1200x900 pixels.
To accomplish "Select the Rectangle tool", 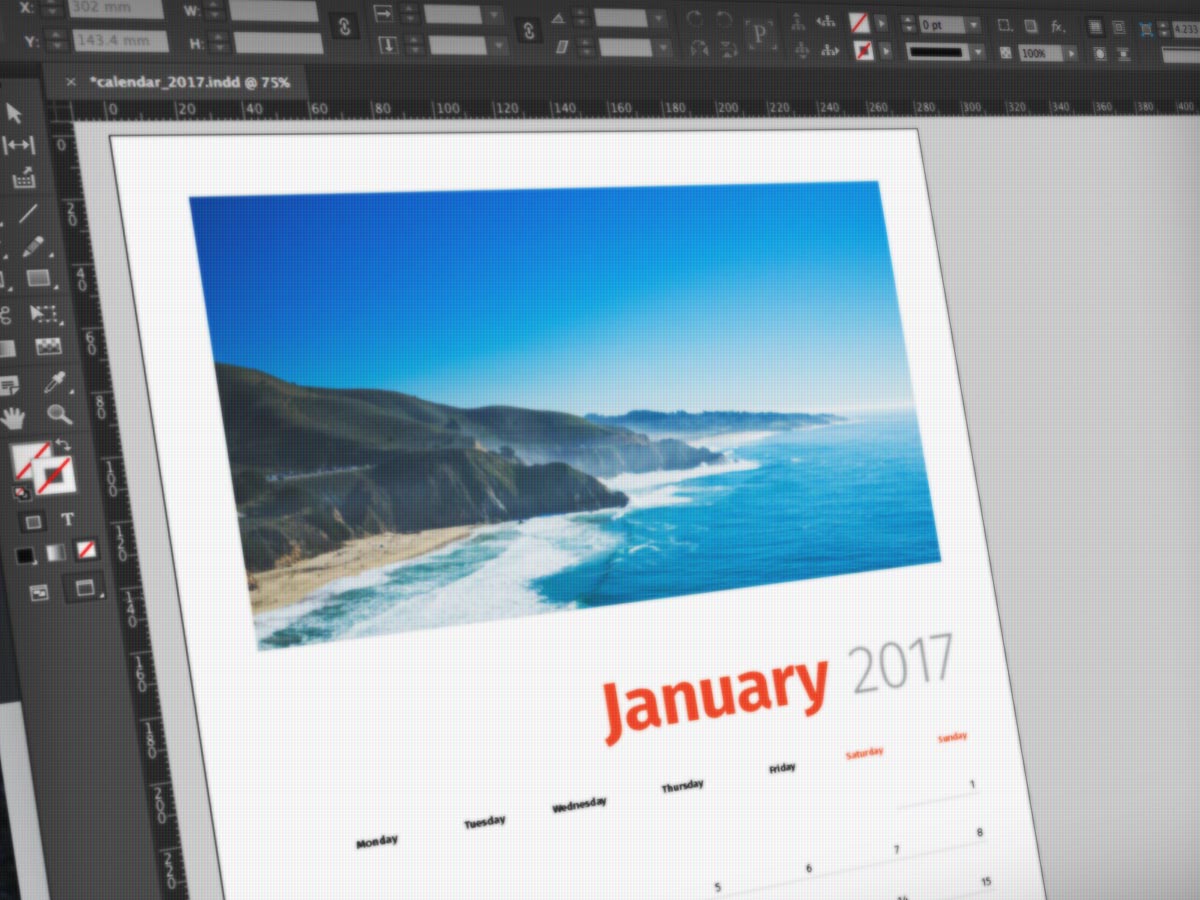I will click(38, 278).
